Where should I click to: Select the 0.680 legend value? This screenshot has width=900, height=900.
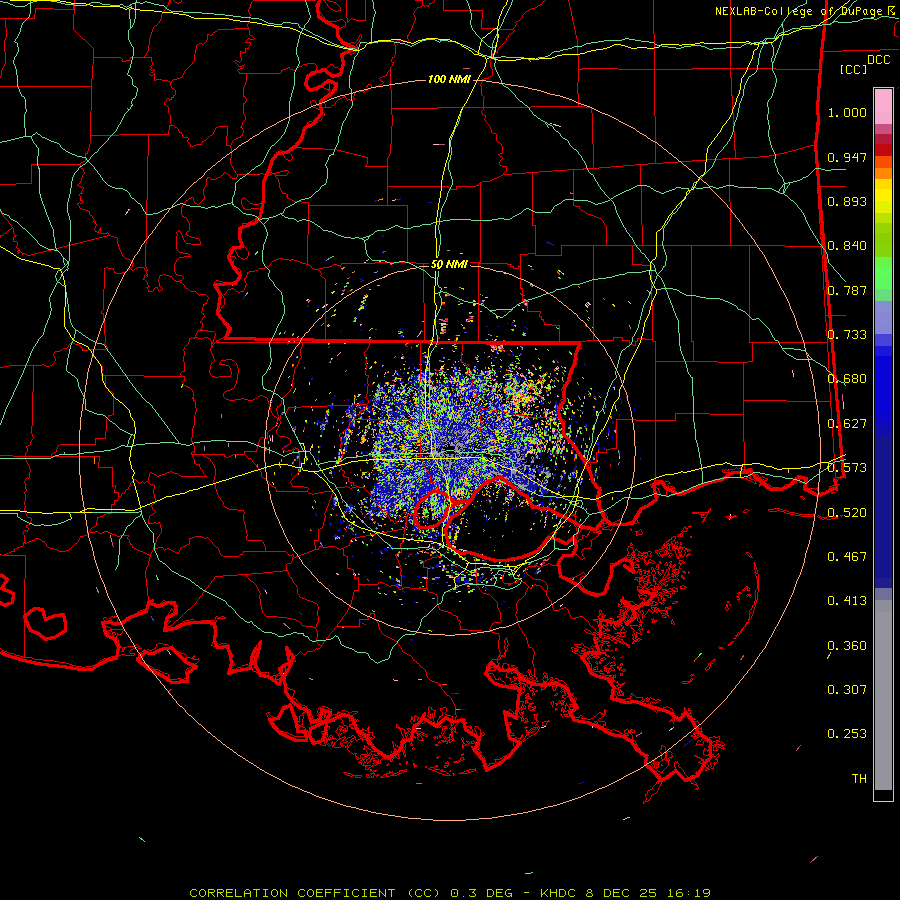coord(847,379)
